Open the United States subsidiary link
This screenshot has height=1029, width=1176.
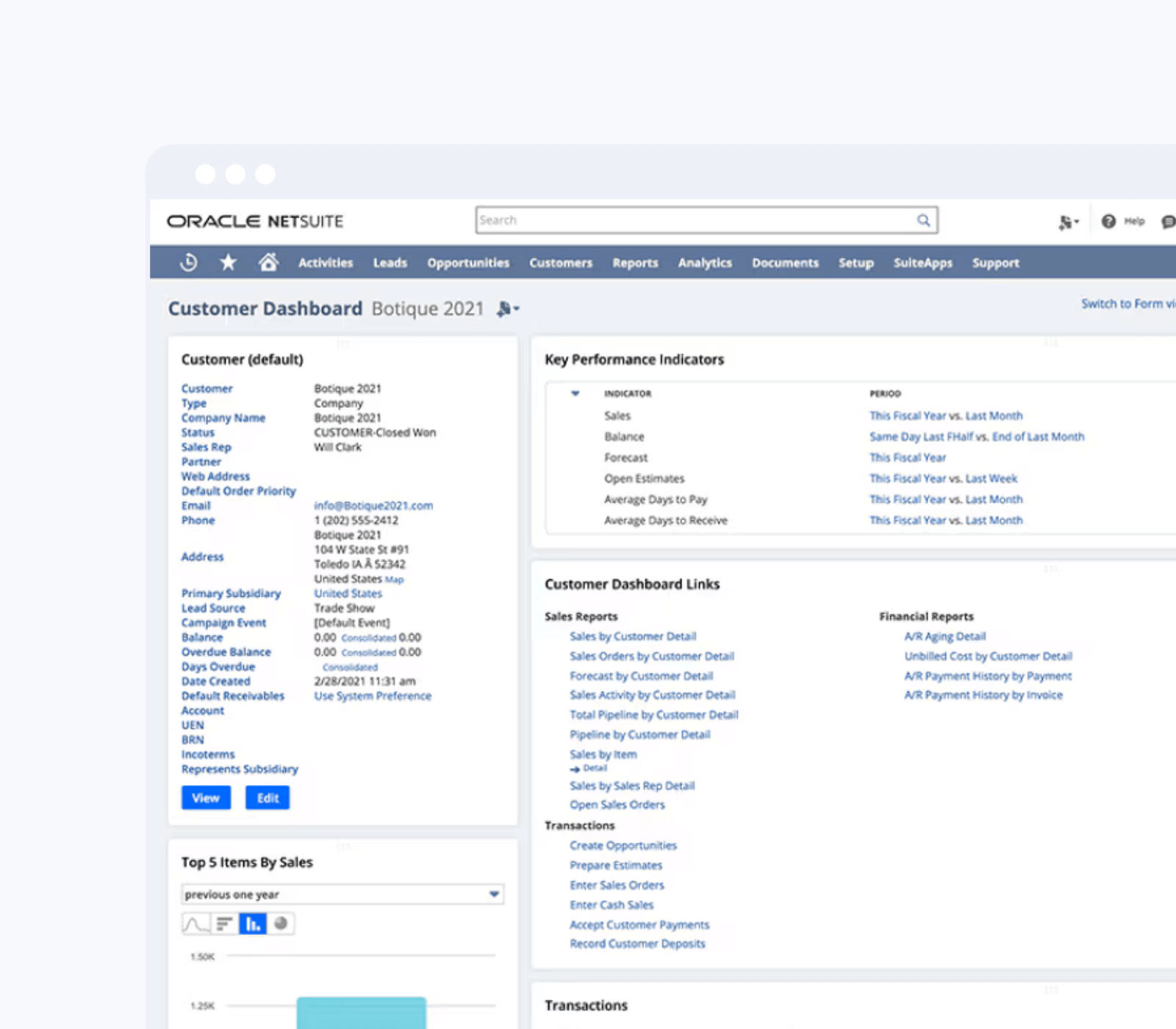point(348,593)
